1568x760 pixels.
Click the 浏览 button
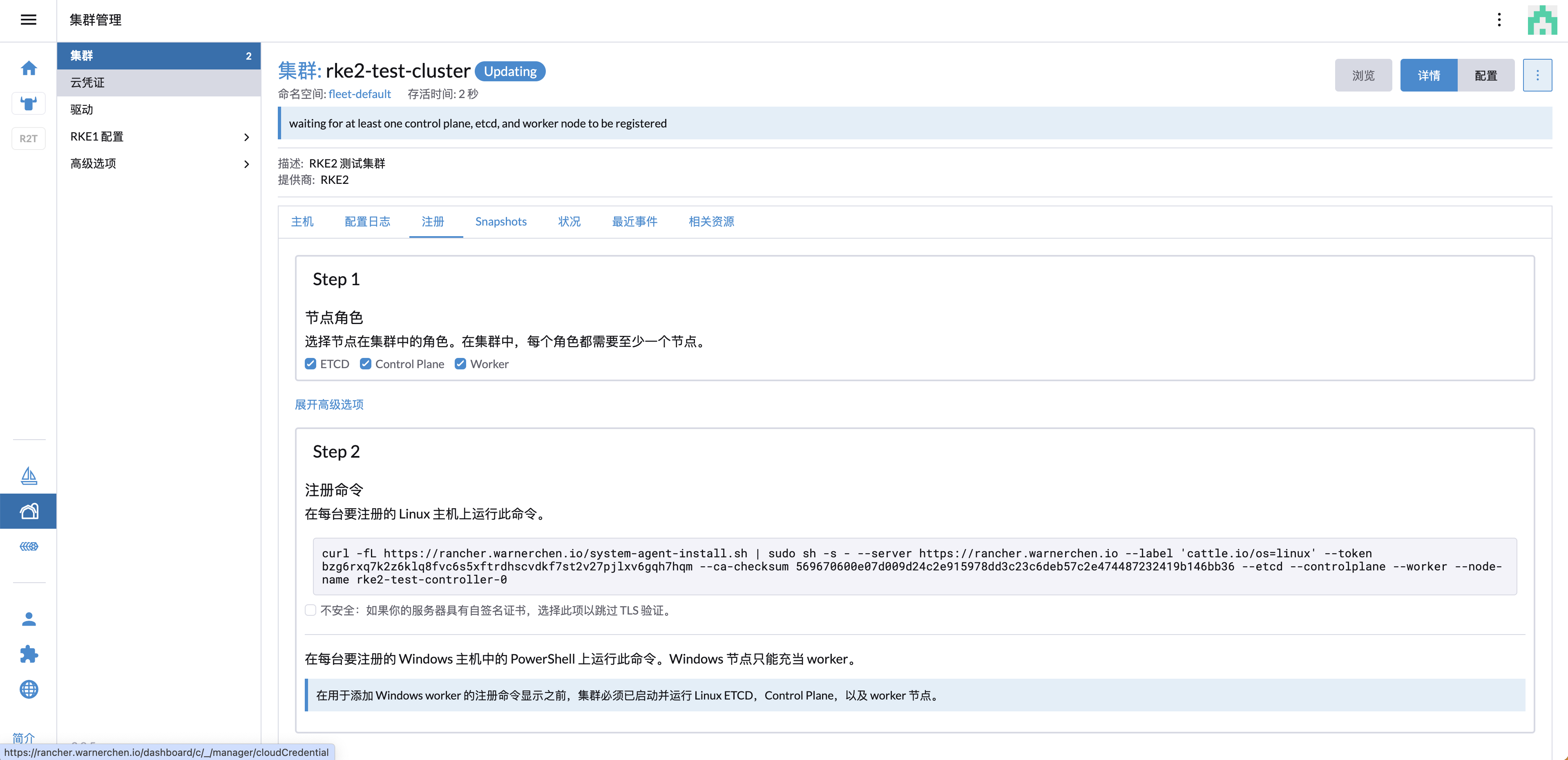(1363, 75)
